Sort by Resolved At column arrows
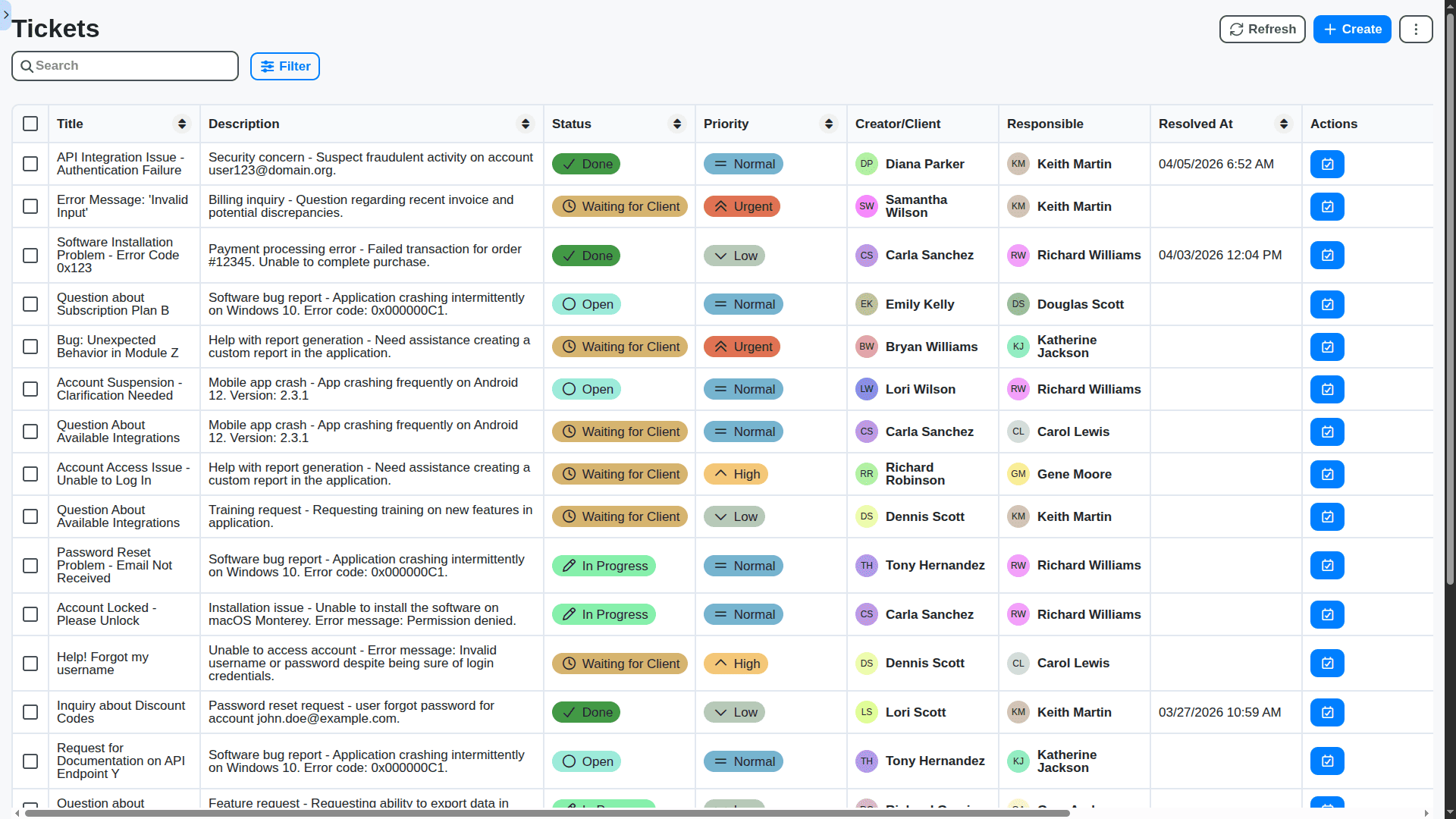This screenshot has height=819, width=1456. [1284, 124]
